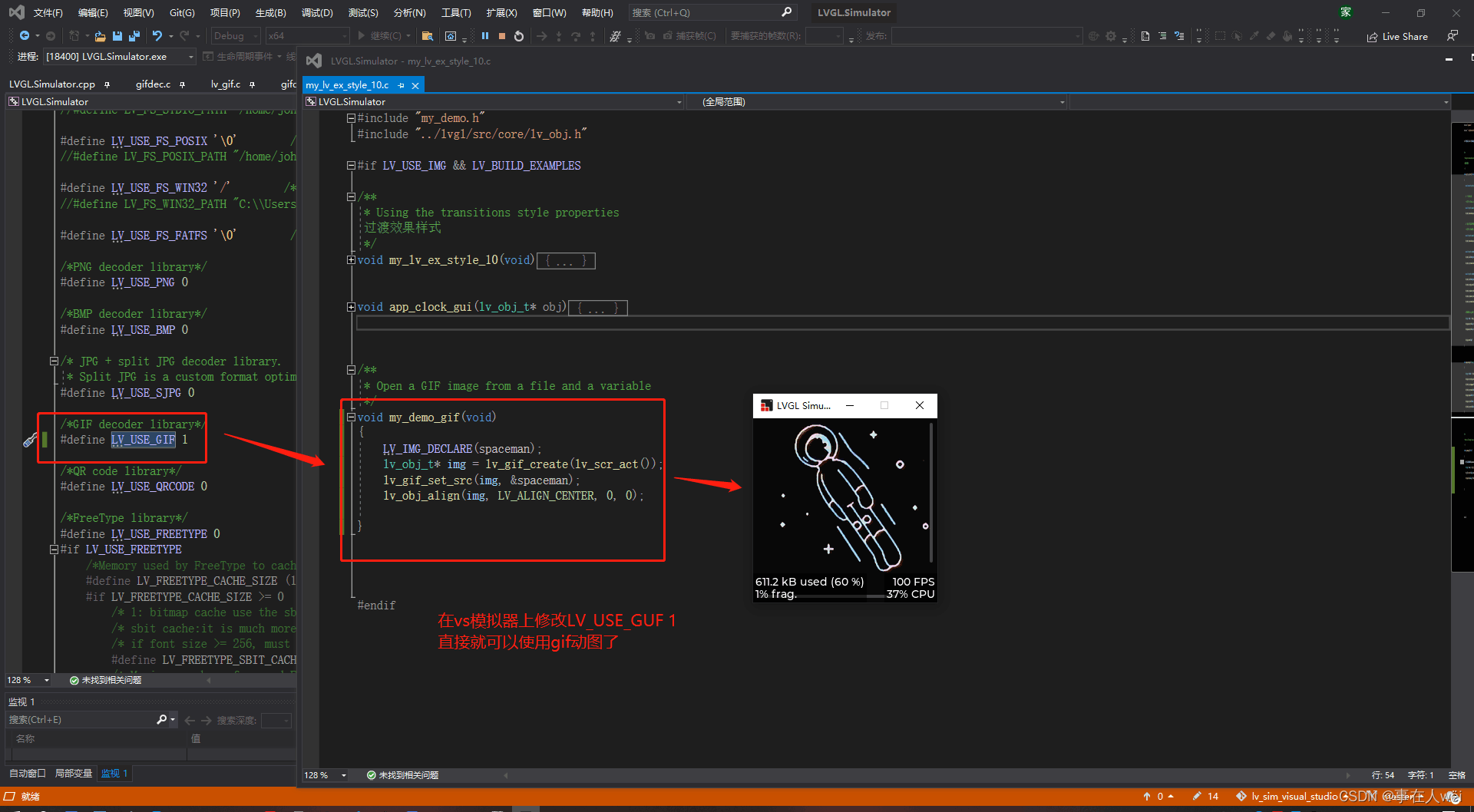Click the Restart debugging icon

(519, 35)
